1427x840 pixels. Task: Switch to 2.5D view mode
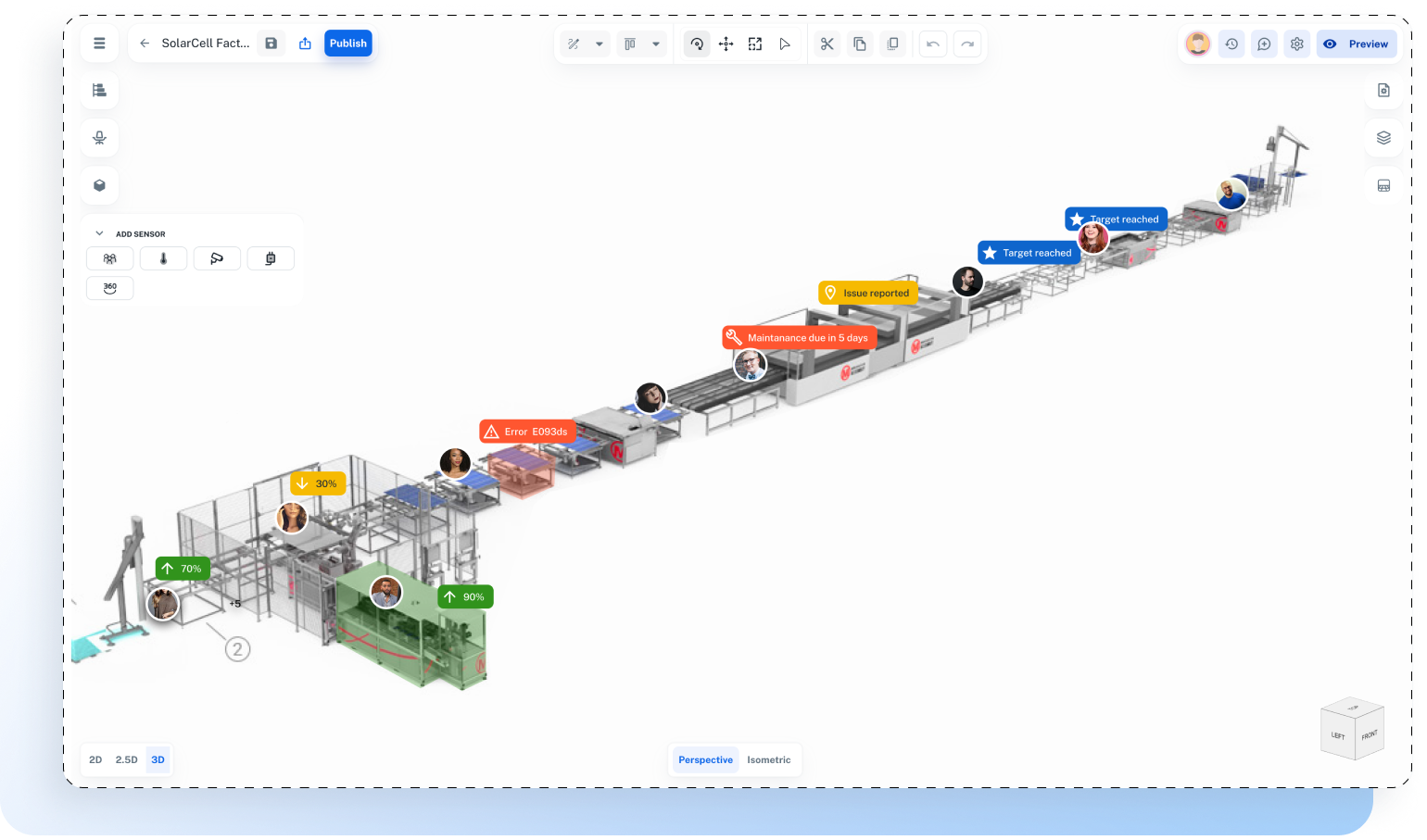click(x=126, y=759)
